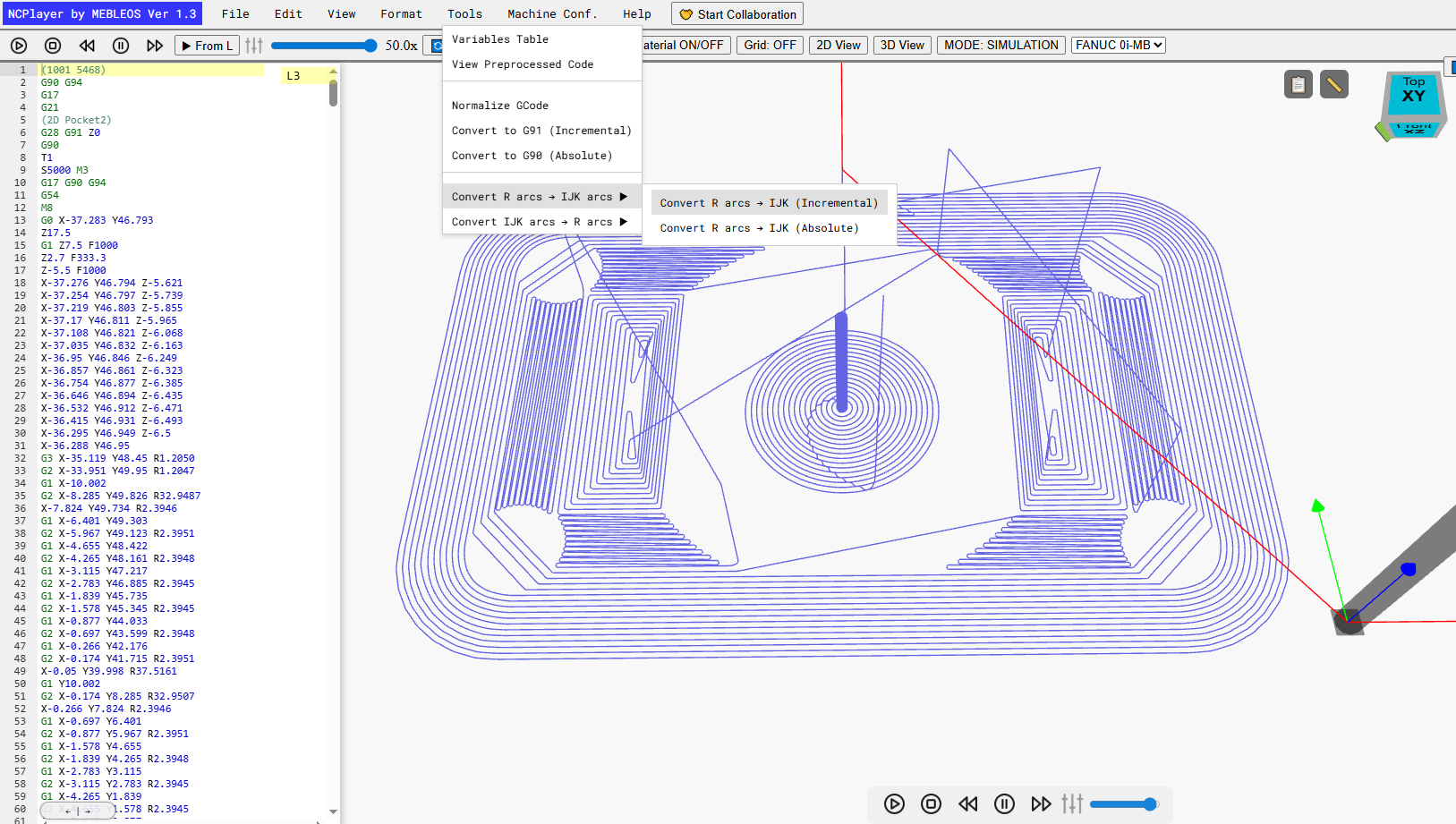Click the code editor vertical scrollbar thumb
Image resolution: width=1456 pixels, height=824 pixels.
333,93
